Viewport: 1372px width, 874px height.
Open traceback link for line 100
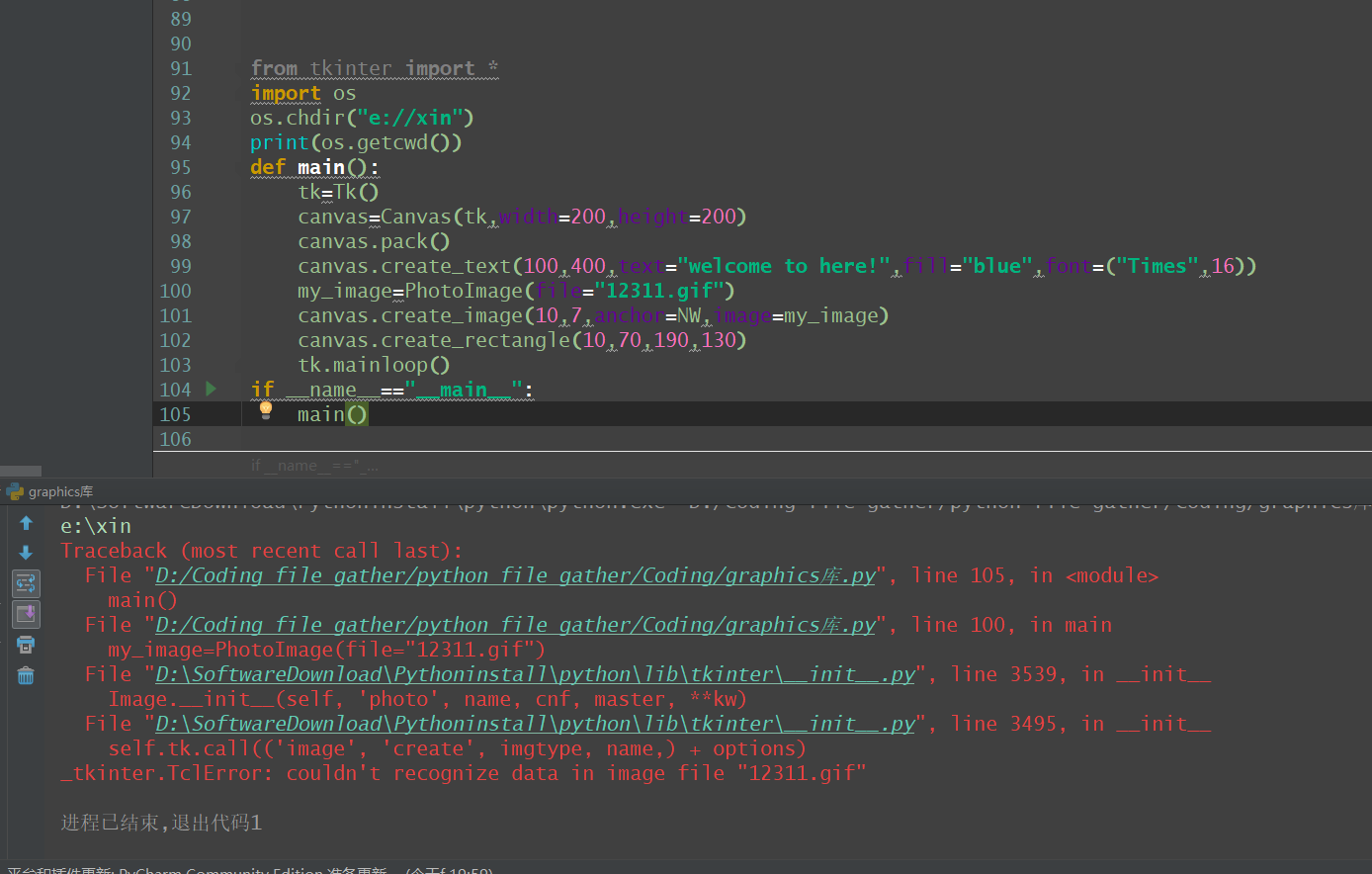515,625
